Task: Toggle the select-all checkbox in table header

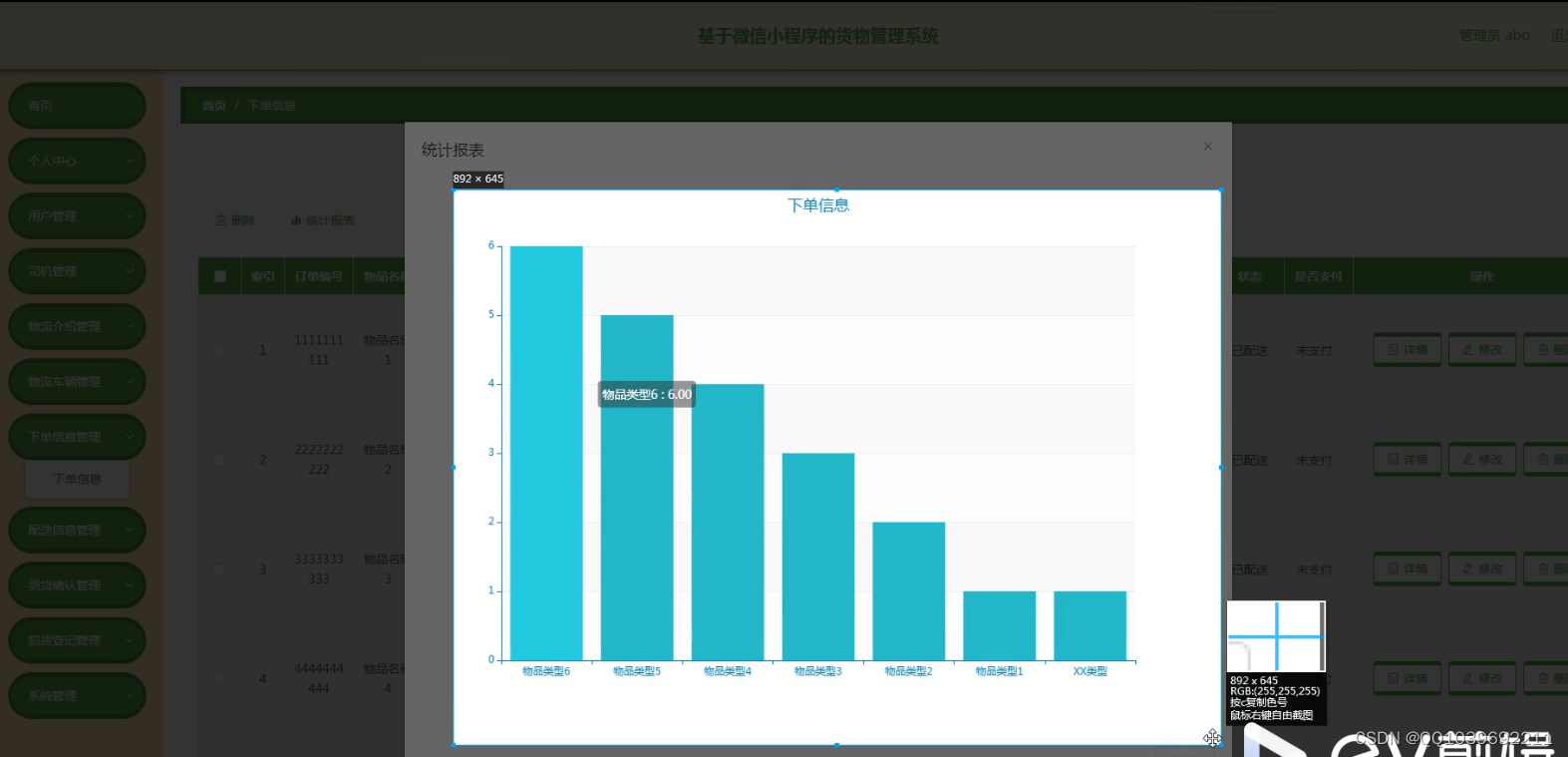Action: tap(220, 276)
